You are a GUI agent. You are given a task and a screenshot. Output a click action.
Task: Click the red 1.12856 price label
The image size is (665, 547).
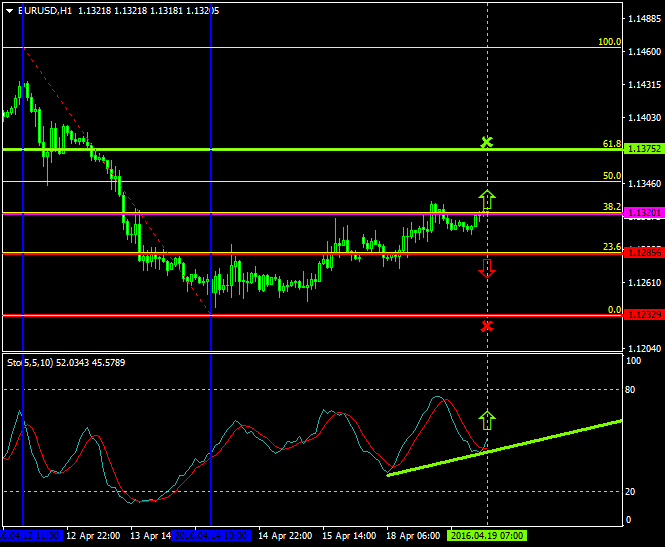tap(642, 253)
